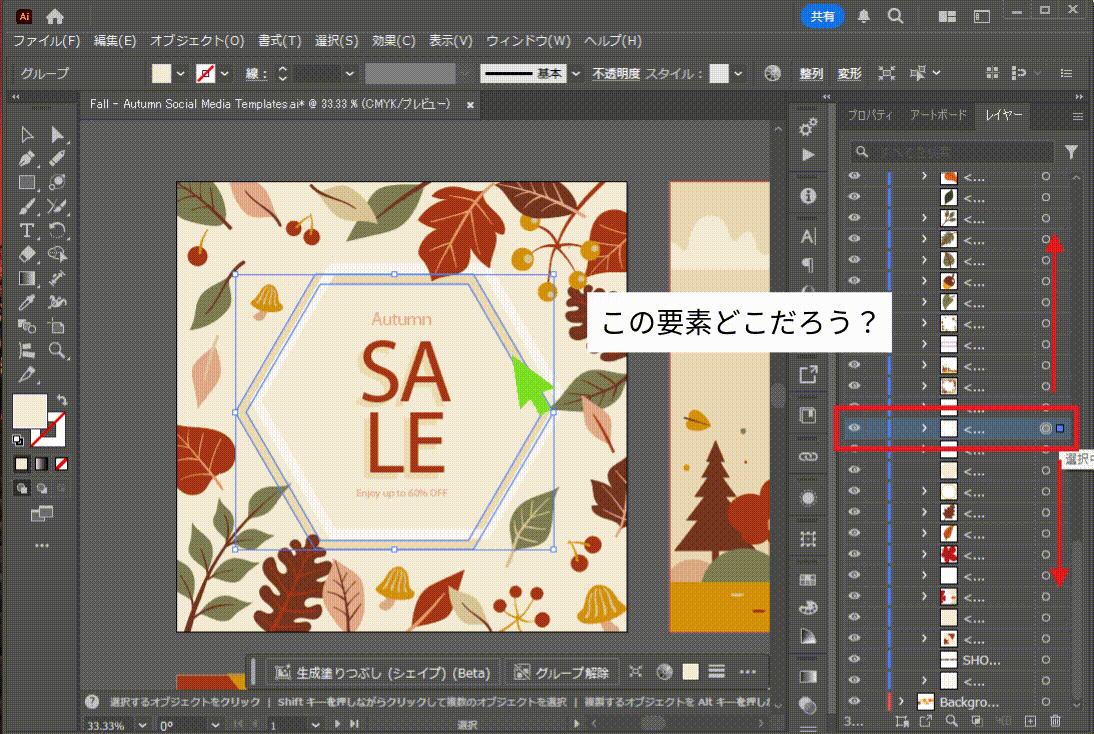Viewport: 1094px width, 734px height.
Task: Open stroke weight dropdown
Action: 350,73
